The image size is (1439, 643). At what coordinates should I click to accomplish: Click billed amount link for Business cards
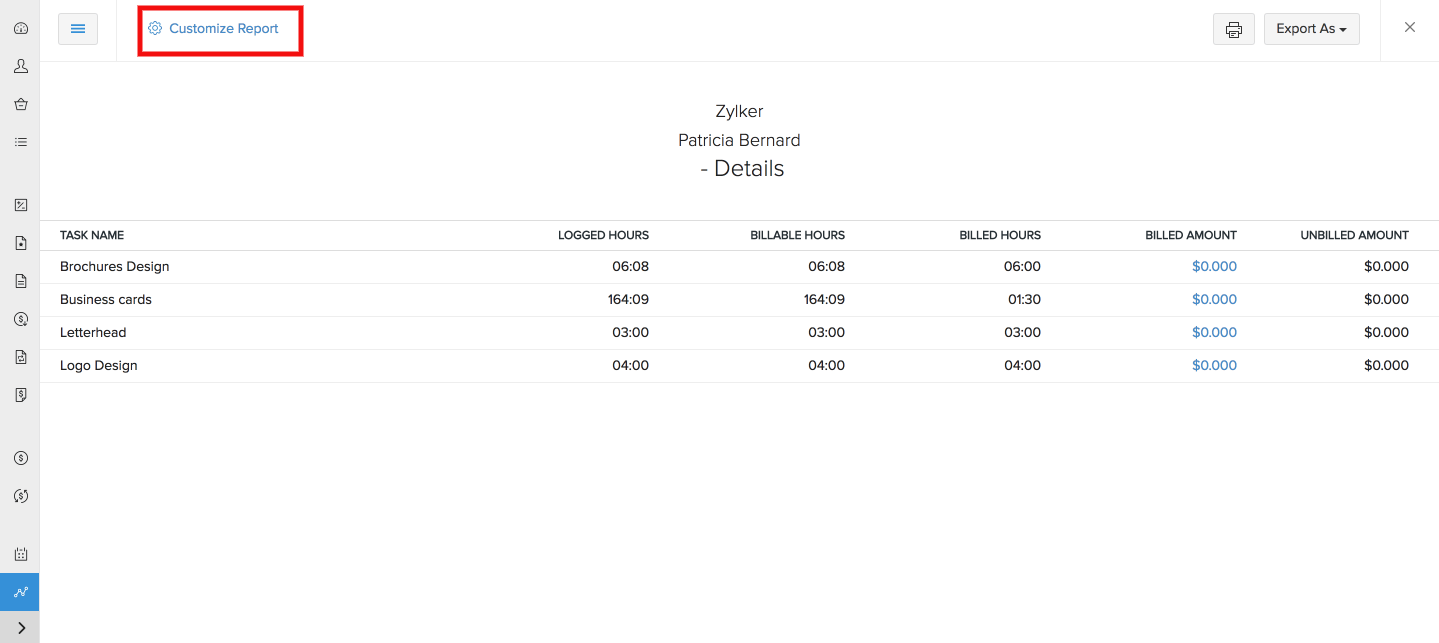1214,300
